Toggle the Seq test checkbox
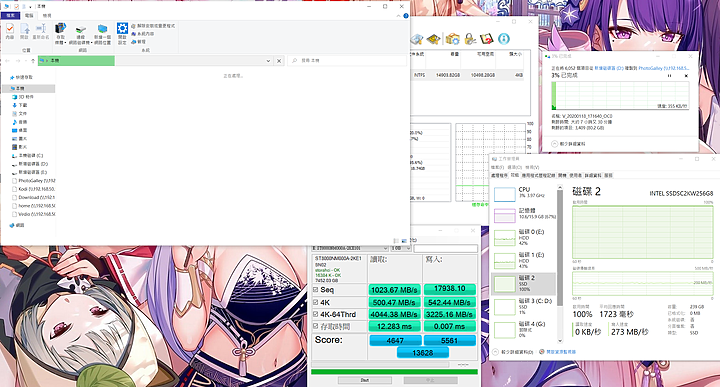This screenshot has width=720, height=387. [x=315, y=290]
